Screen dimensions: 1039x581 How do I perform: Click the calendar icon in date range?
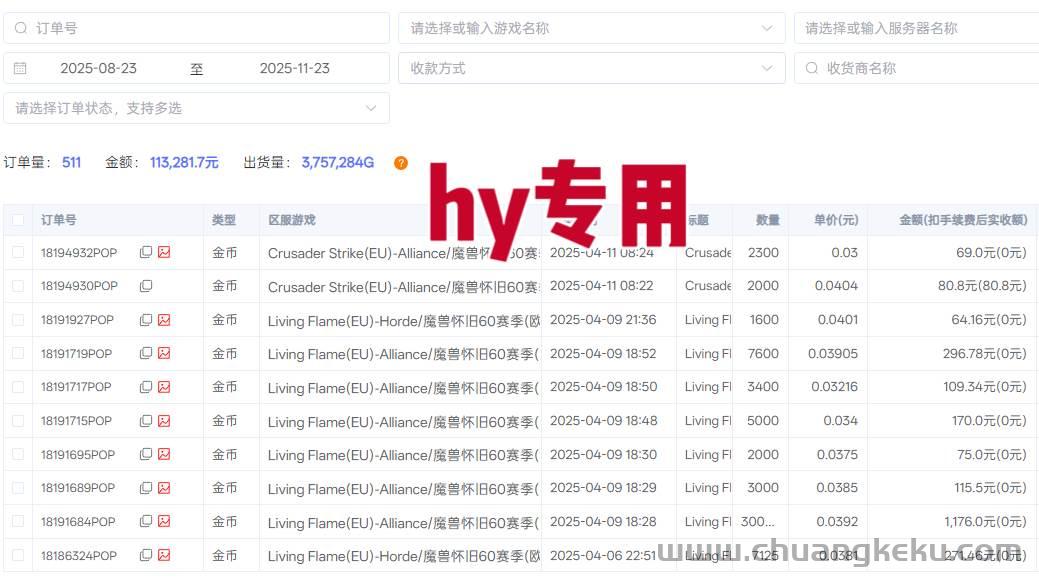tap(21, 68)
